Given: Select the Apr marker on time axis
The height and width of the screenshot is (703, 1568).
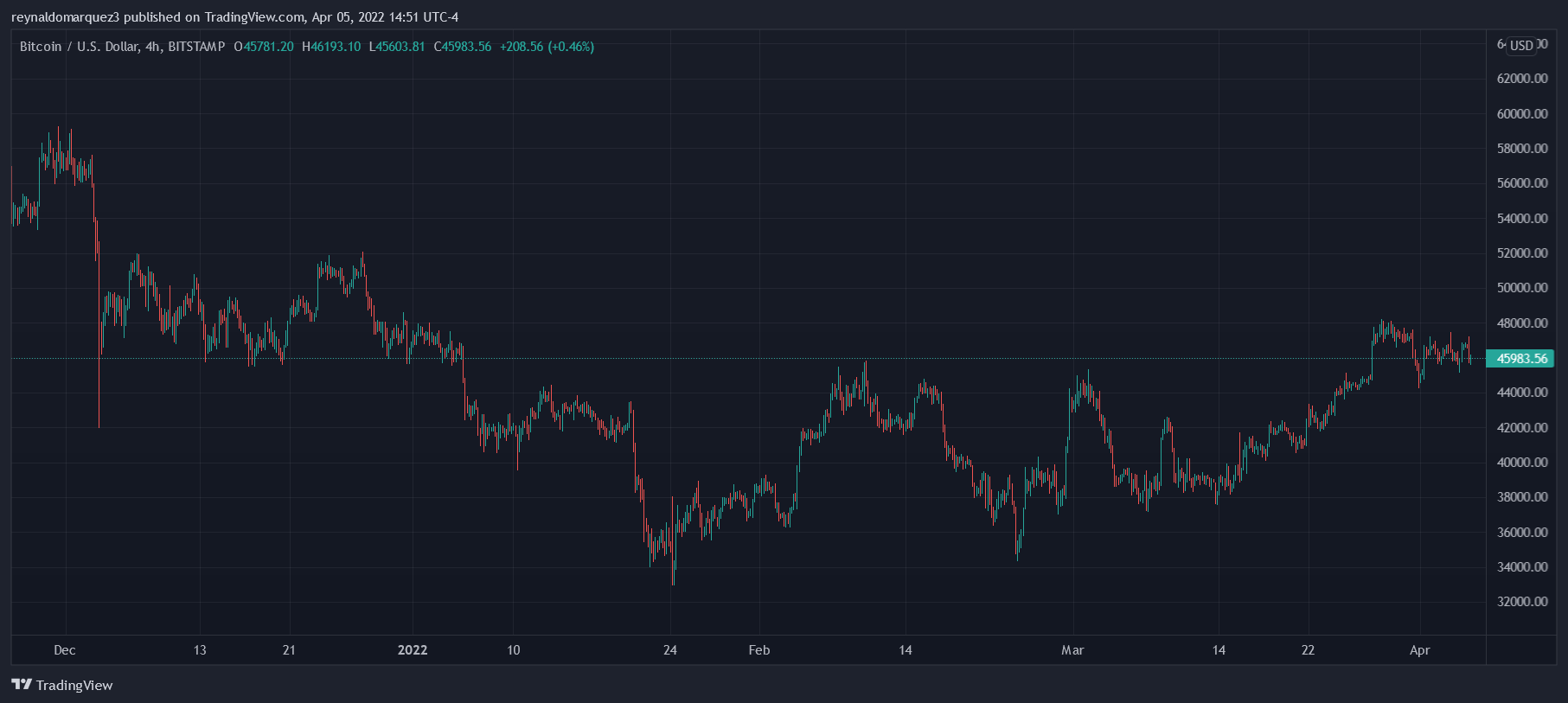Looking at the screenshot, I should [1419, 650].
